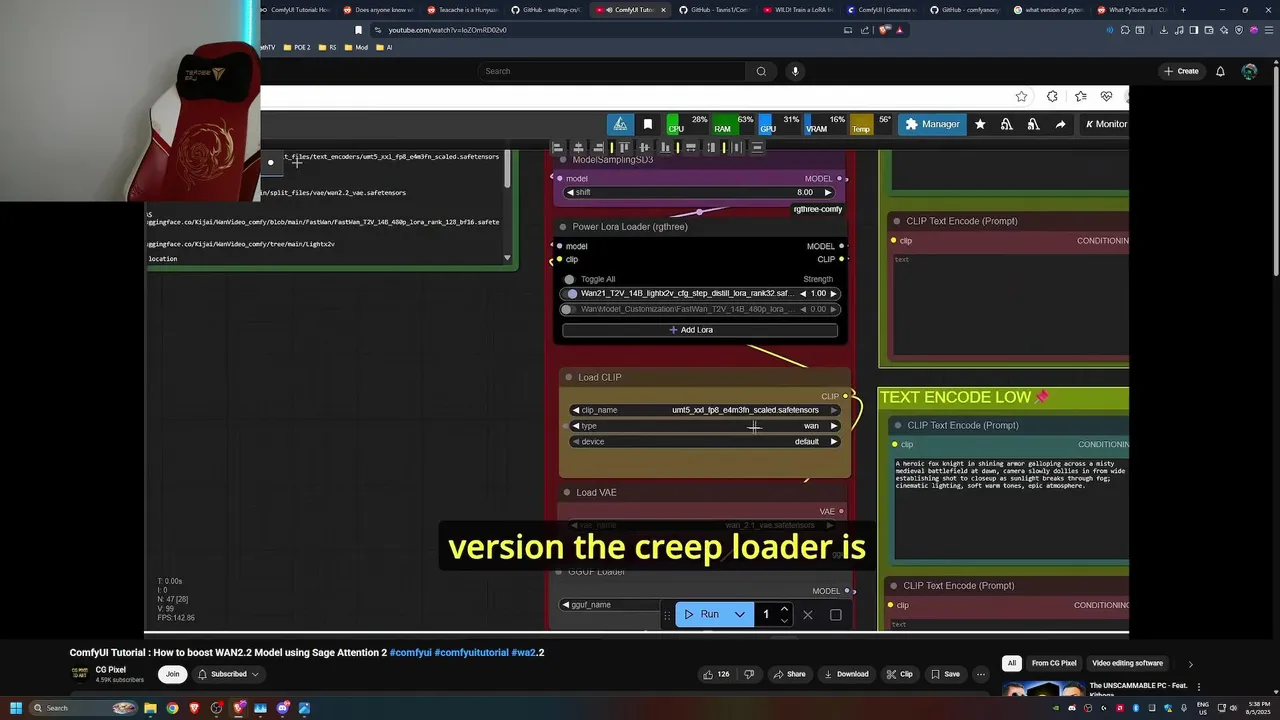The width and height of the screenshot is (1280, 720).
Task: Click the Share button under the video
Action: click(x=789, y=674)
